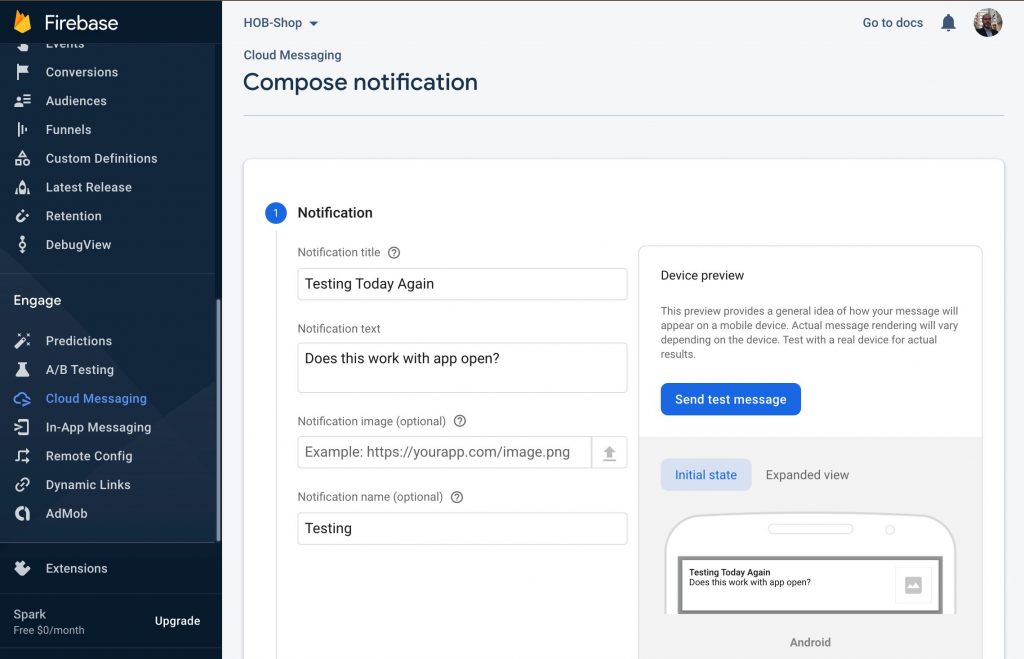The width and height of the screenshot is (1024, 659).
Task: Click the Funnels bars icon
Action: (x=22, y=129)
